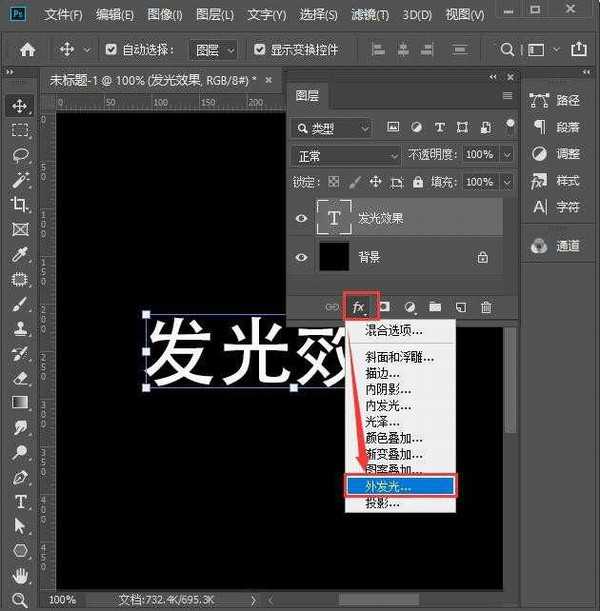Select the Horizontal Type tool
Screen dimensions: 600x611
(x=19, y=501)
